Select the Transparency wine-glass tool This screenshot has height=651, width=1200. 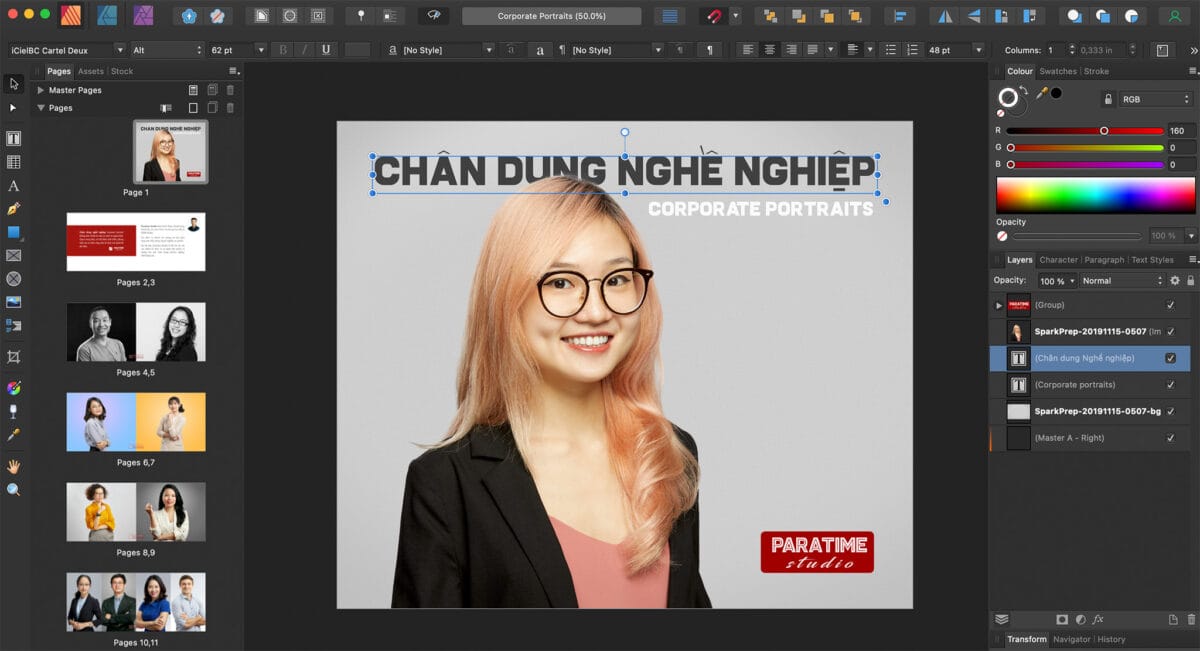pos(14,411)
